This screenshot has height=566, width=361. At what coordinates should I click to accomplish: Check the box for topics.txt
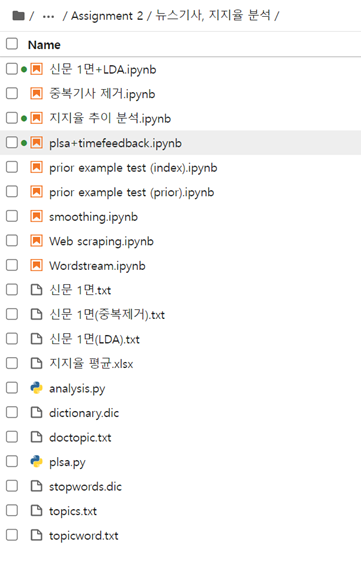12,510
